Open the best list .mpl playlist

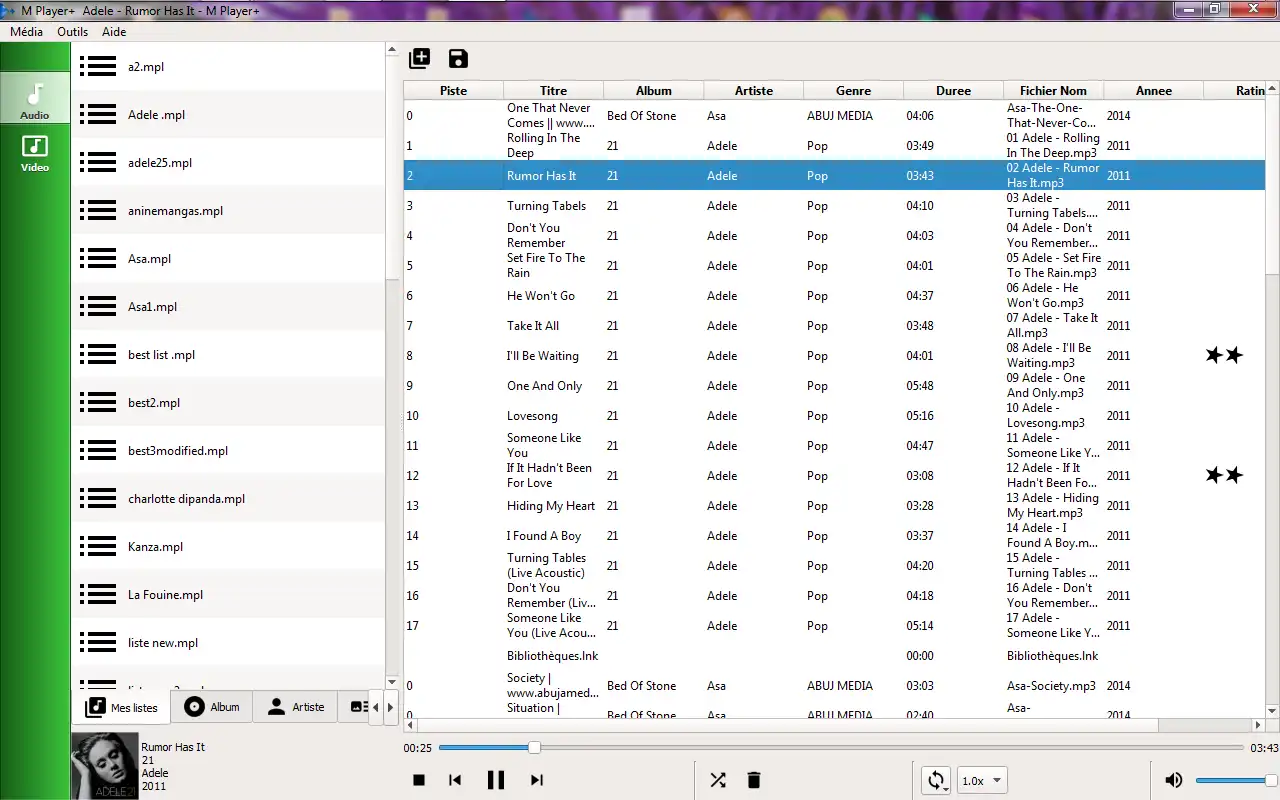[x=228, y=355]
